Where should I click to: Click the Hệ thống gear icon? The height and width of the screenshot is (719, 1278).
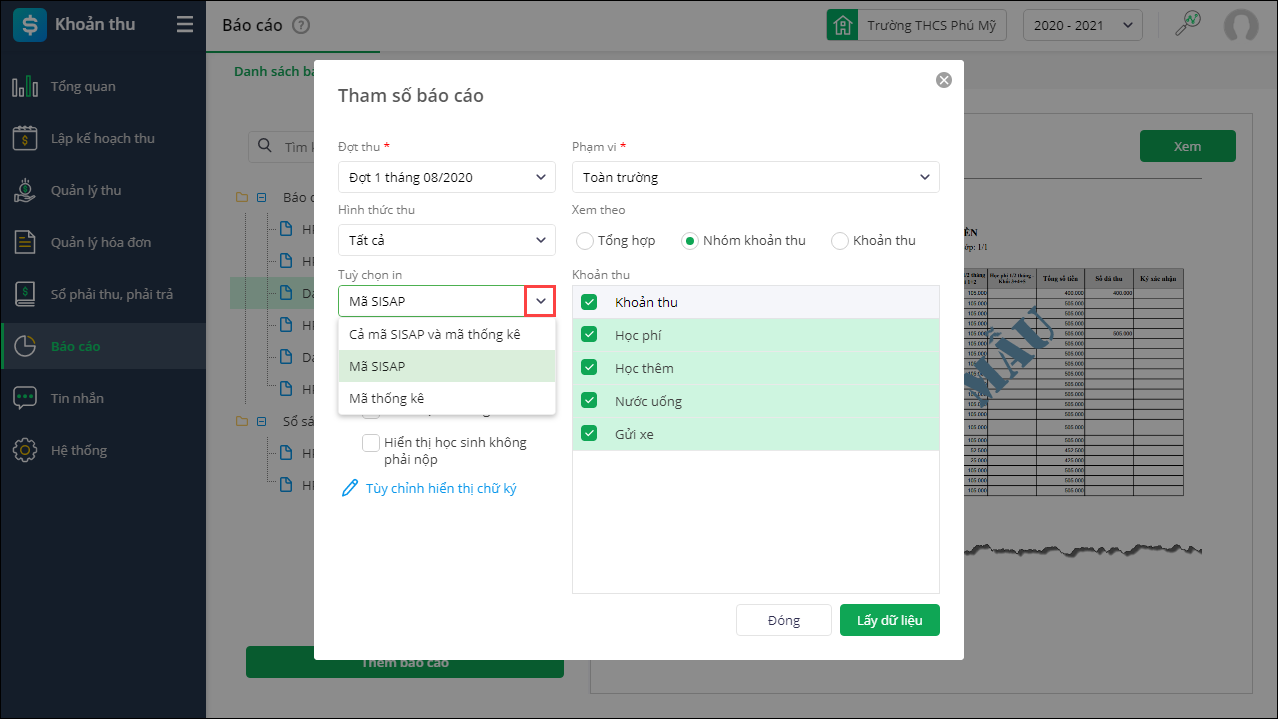pos(25,451)
